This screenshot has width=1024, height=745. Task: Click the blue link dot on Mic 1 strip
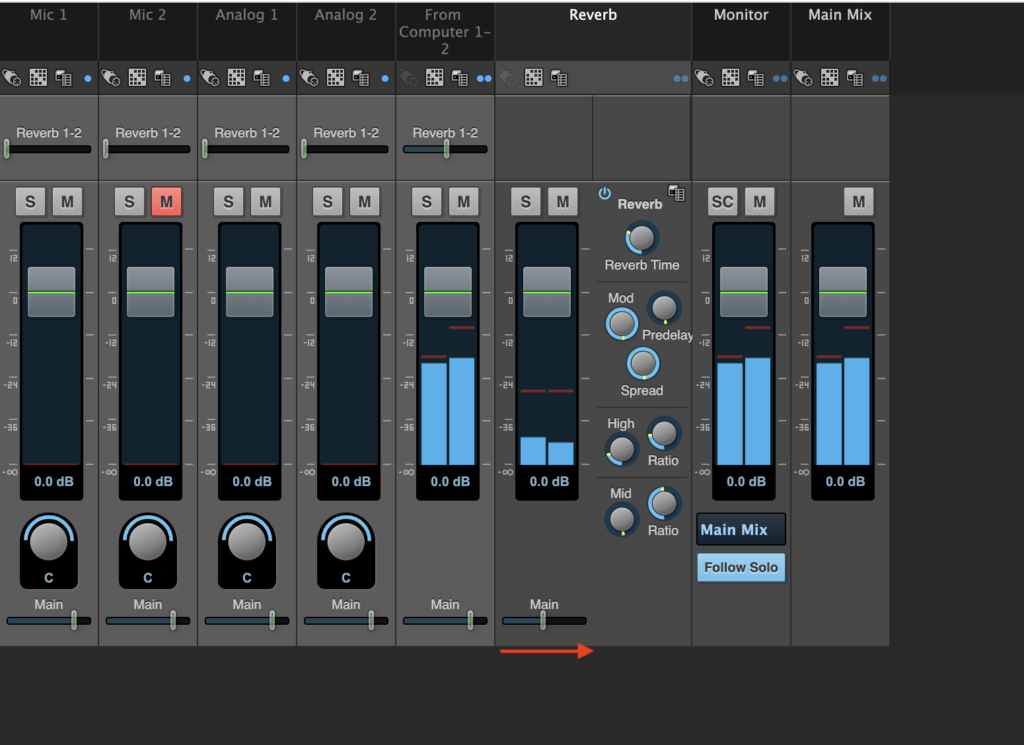(87, 77)
